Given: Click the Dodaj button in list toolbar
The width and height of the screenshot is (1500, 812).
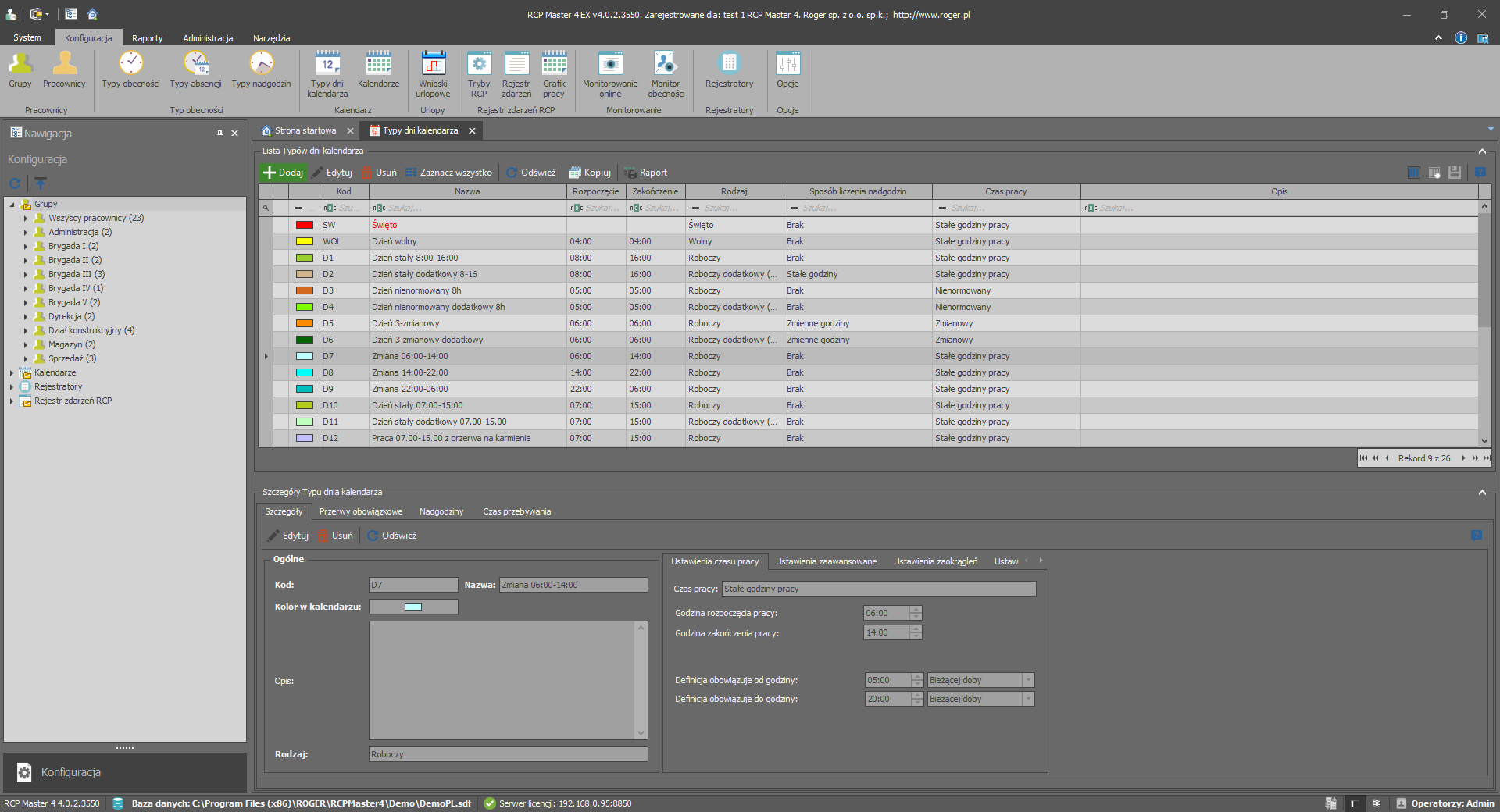Looking at the screenshot, I should click(283, 173).
